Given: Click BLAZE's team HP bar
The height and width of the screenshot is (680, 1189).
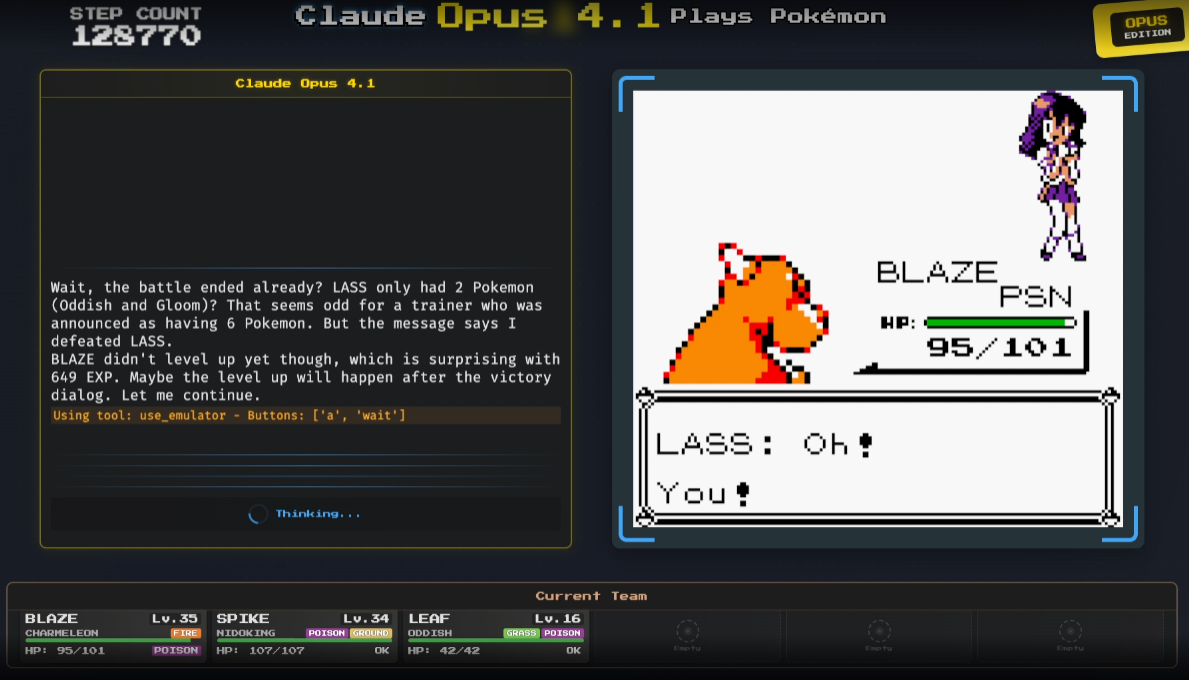Looking at the screenshot, I should (113, 641).
